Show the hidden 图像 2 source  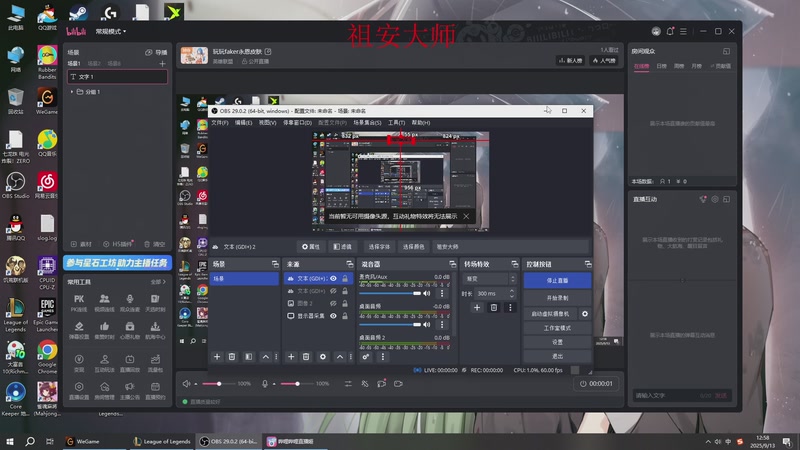click(333, 303)
